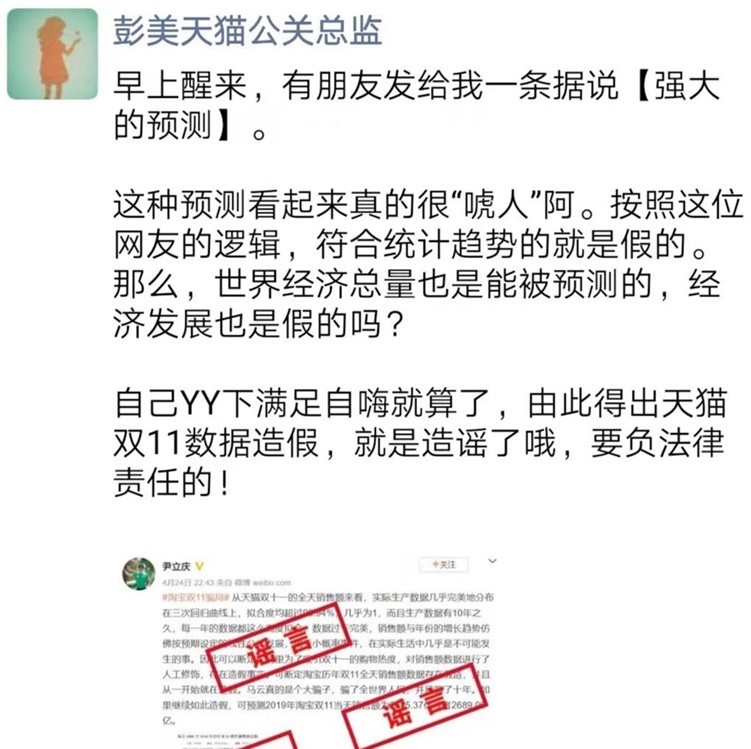Viewport: 751px width, 749px height.
Task: Select the first paragraph about 强大的预测
Action: (x=416, y=106)
